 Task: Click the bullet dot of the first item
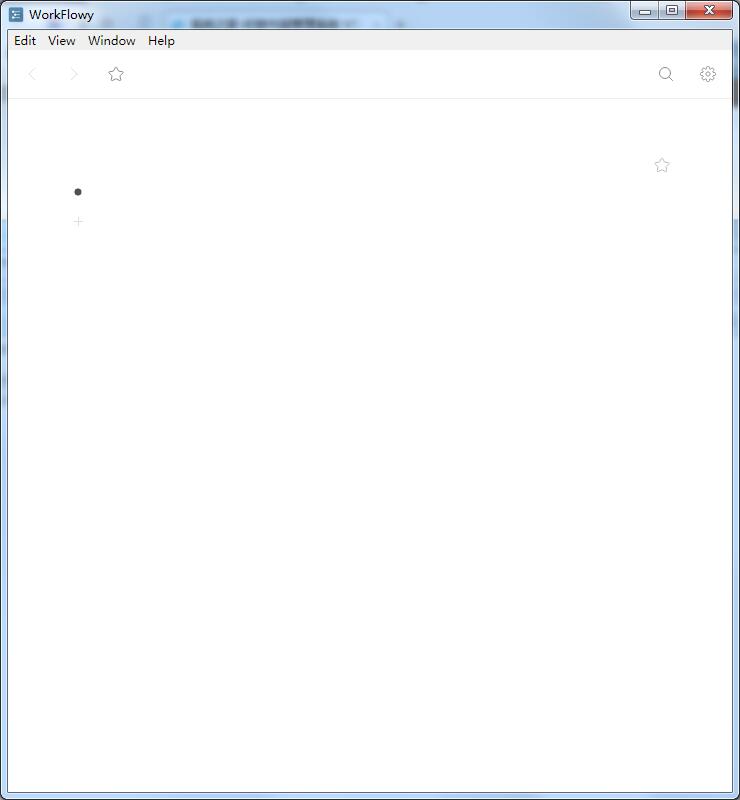click(78, 192)
